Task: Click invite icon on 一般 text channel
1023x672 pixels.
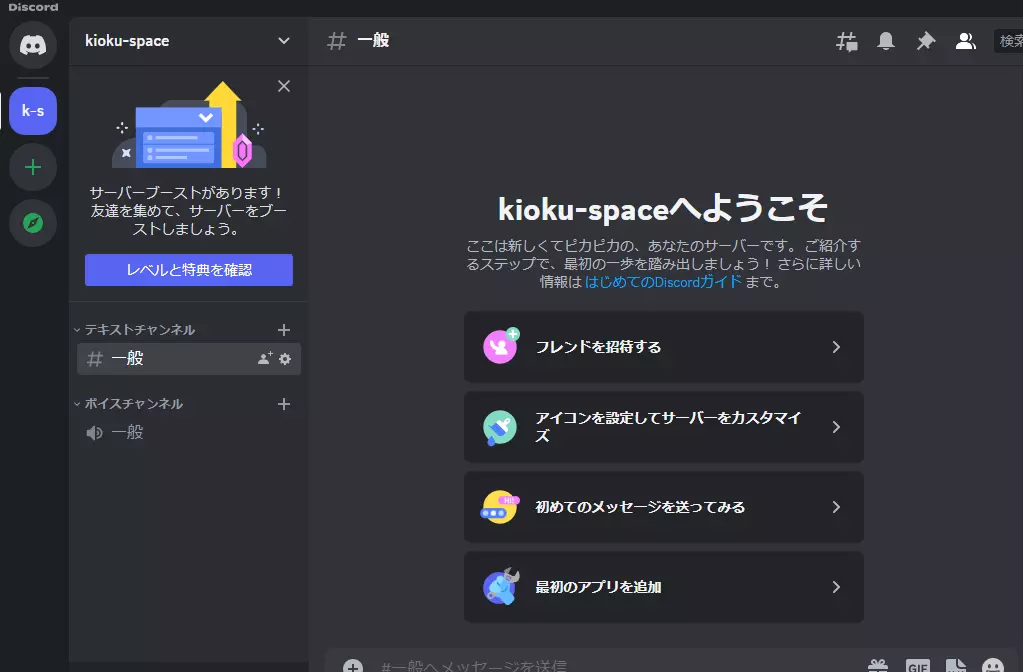Action: pos(265,359)
